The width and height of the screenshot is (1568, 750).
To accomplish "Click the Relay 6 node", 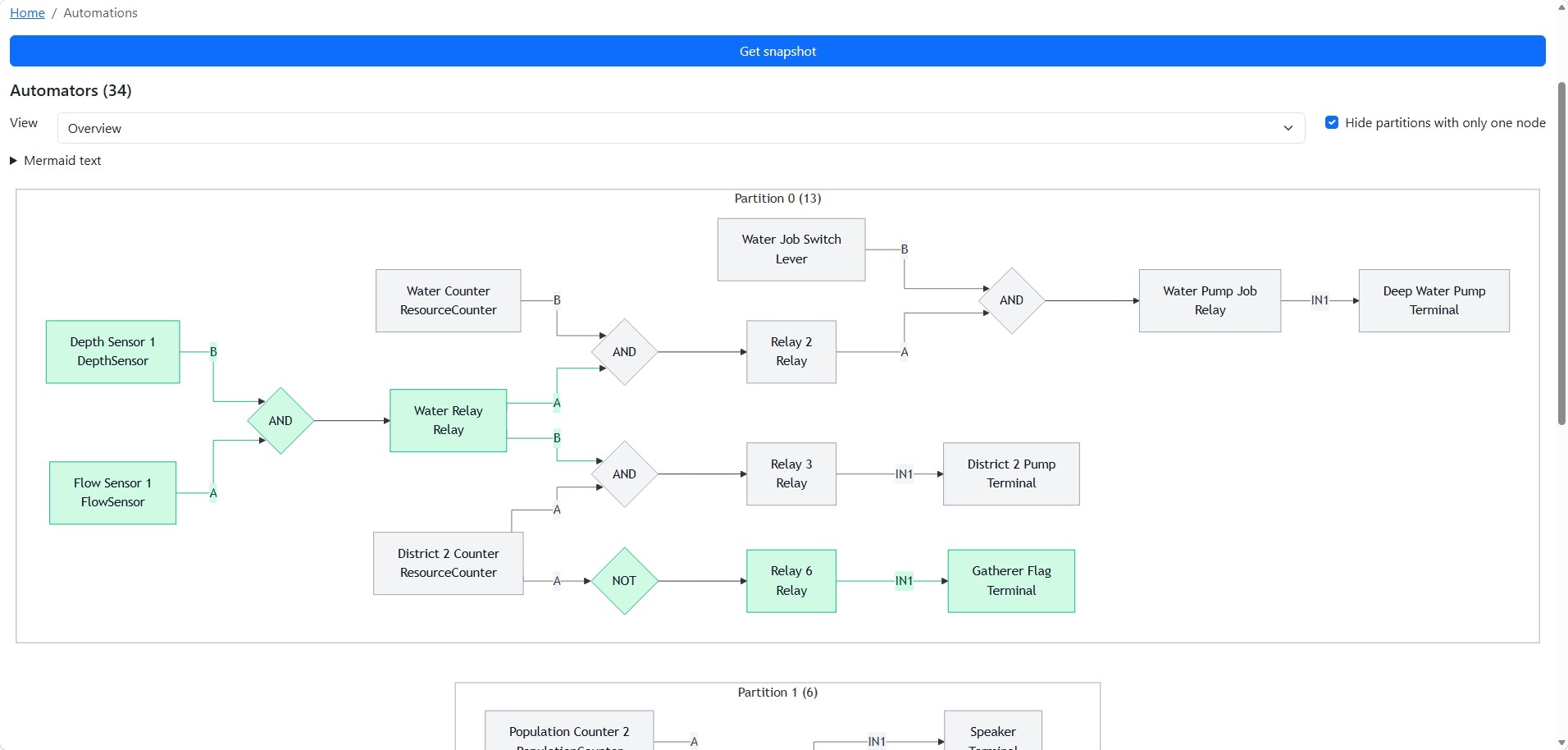I will tap(791, 581).
